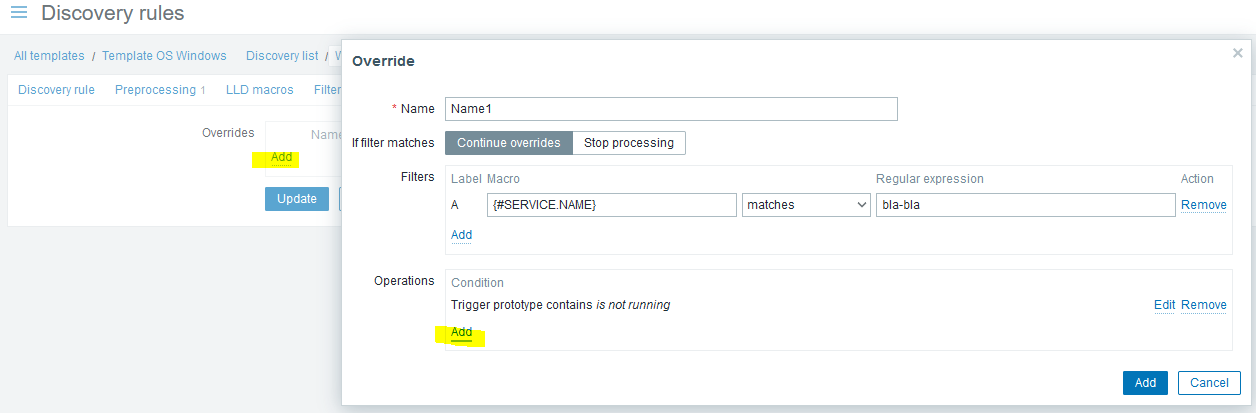Select Stop processing option
1256x413 pixels.
point(629,143)
